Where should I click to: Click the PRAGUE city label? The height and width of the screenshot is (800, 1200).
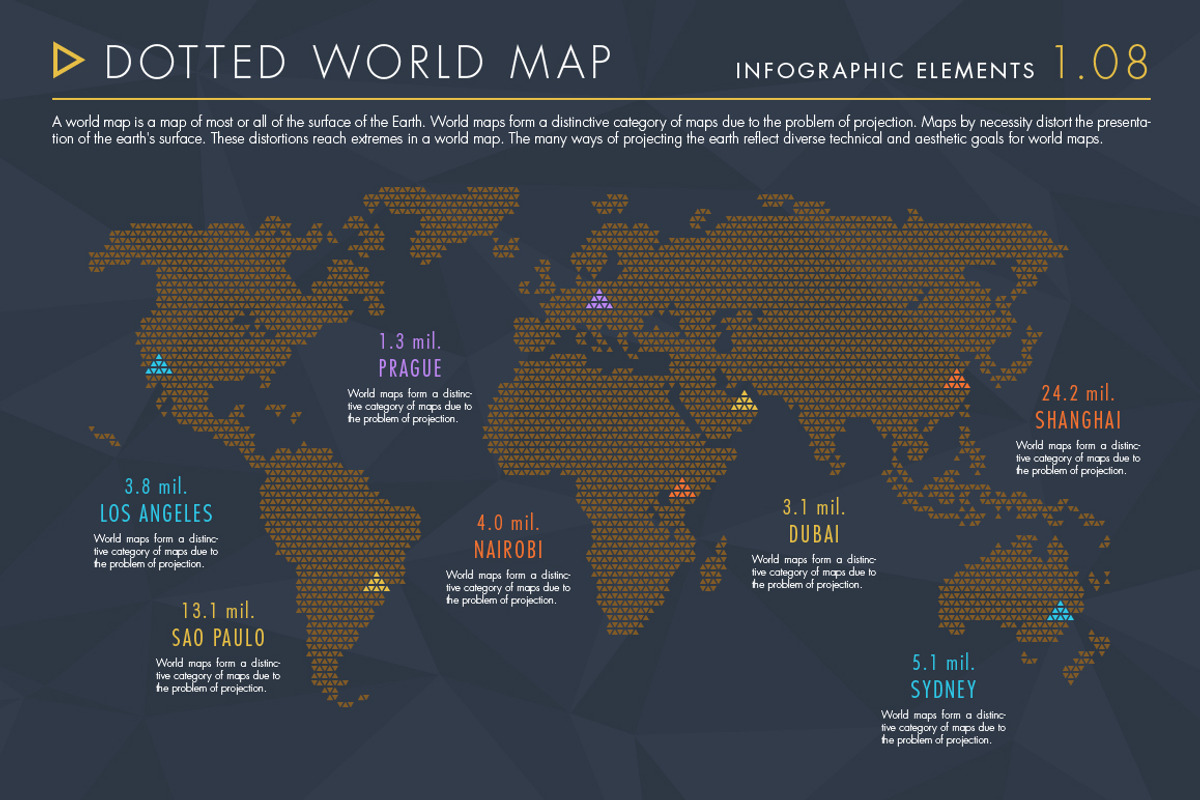point(410,368)
